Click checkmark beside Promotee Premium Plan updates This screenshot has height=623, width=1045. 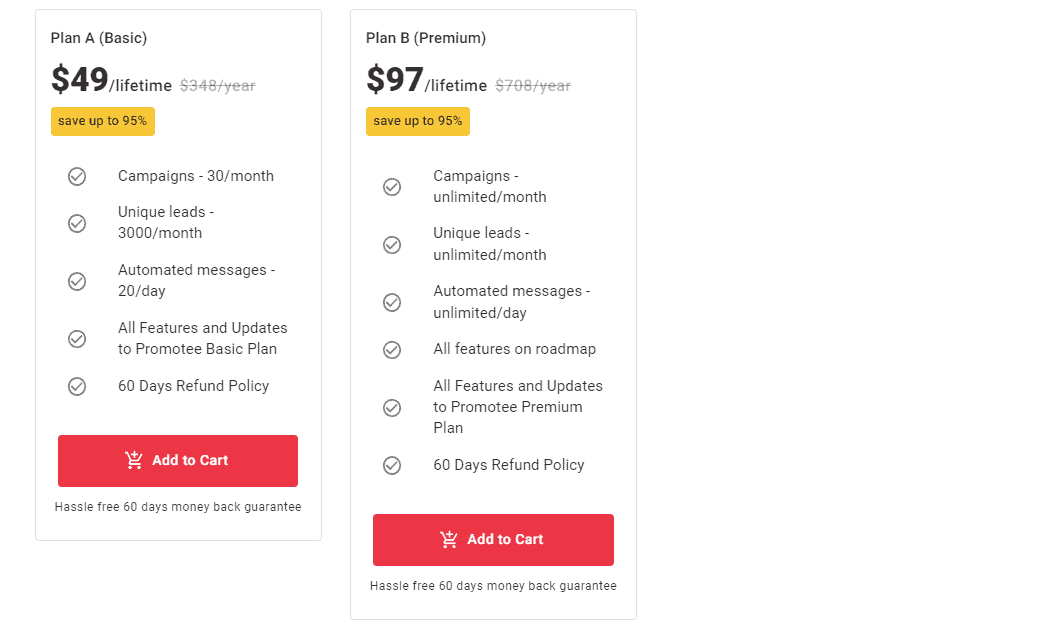click(392, 407)
